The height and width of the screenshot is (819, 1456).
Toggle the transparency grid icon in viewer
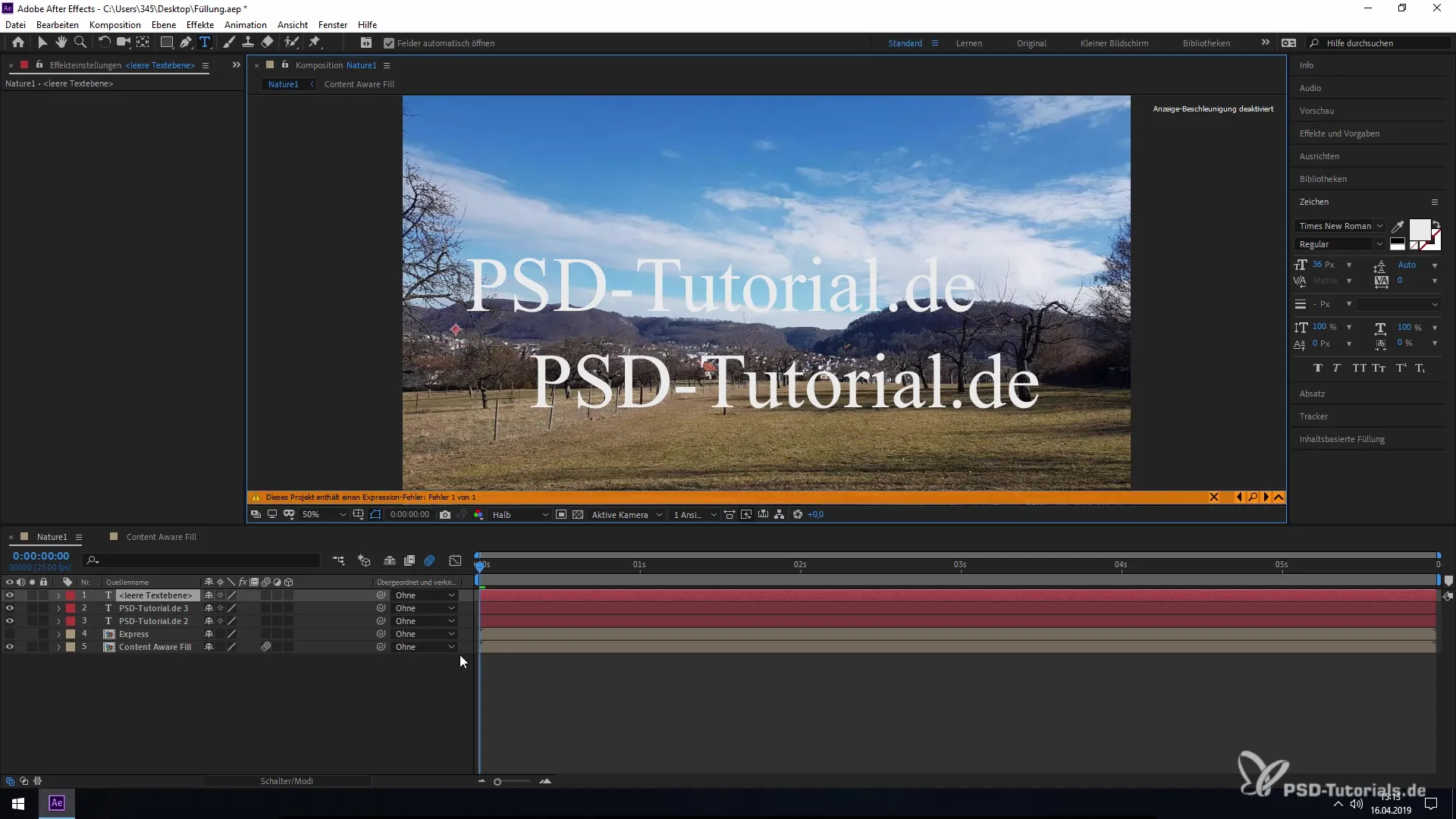click(578, 515)
